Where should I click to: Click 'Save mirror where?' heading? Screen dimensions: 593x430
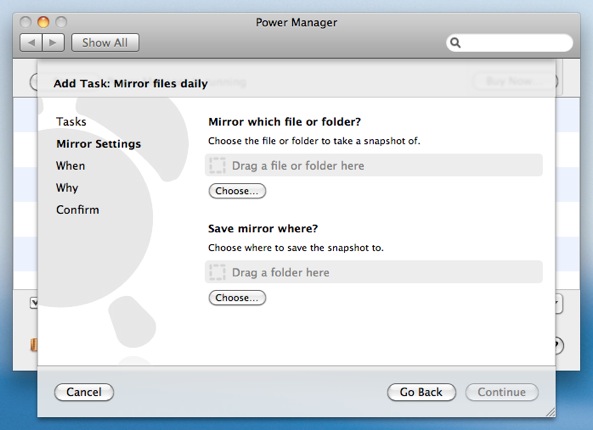263,228
